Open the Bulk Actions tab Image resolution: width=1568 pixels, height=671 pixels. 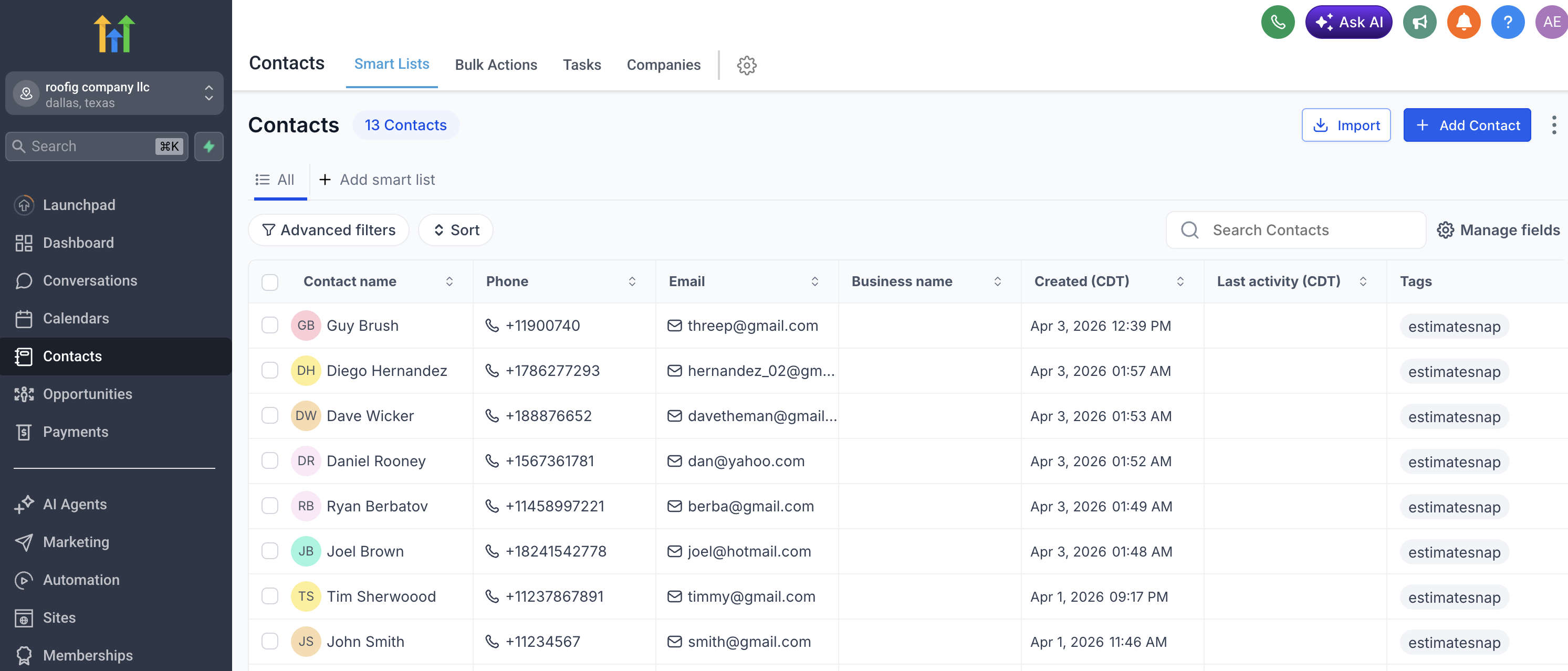(496, 65)
